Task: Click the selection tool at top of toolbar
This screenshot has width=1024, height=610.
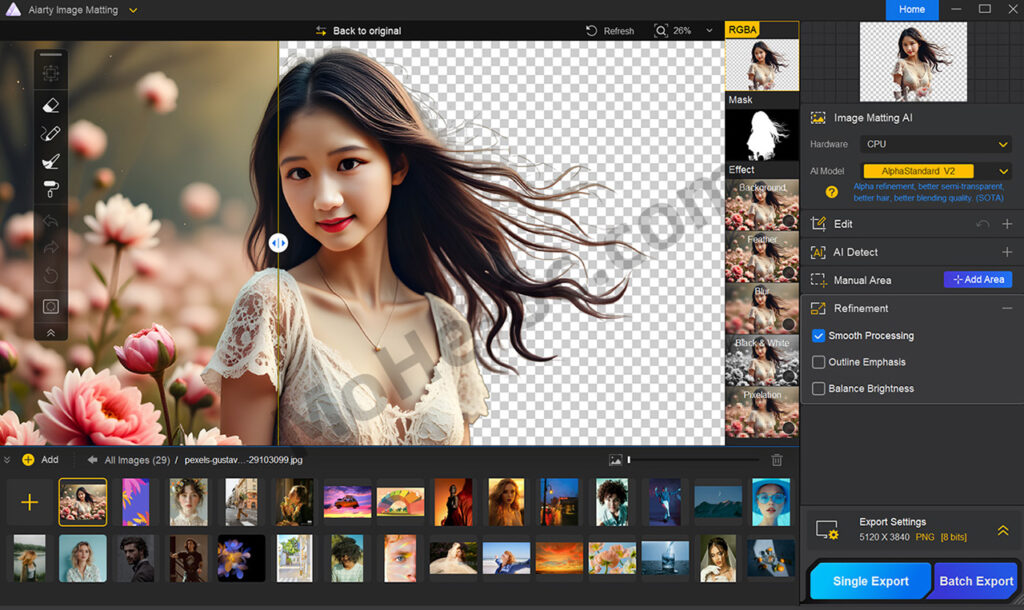Action: 48,72
